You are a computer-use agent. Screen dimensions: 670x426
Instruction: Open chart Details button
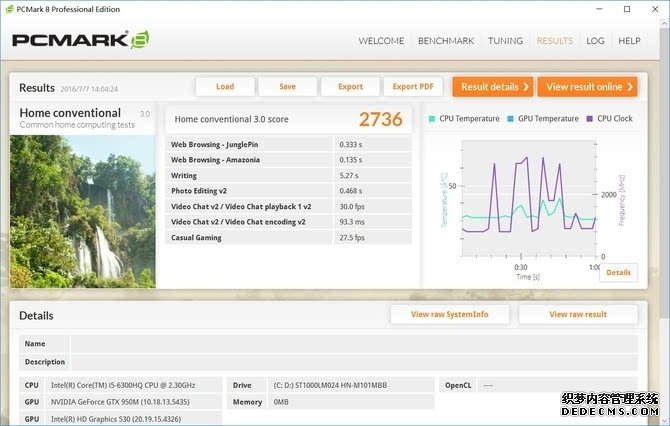coord(618,272)
